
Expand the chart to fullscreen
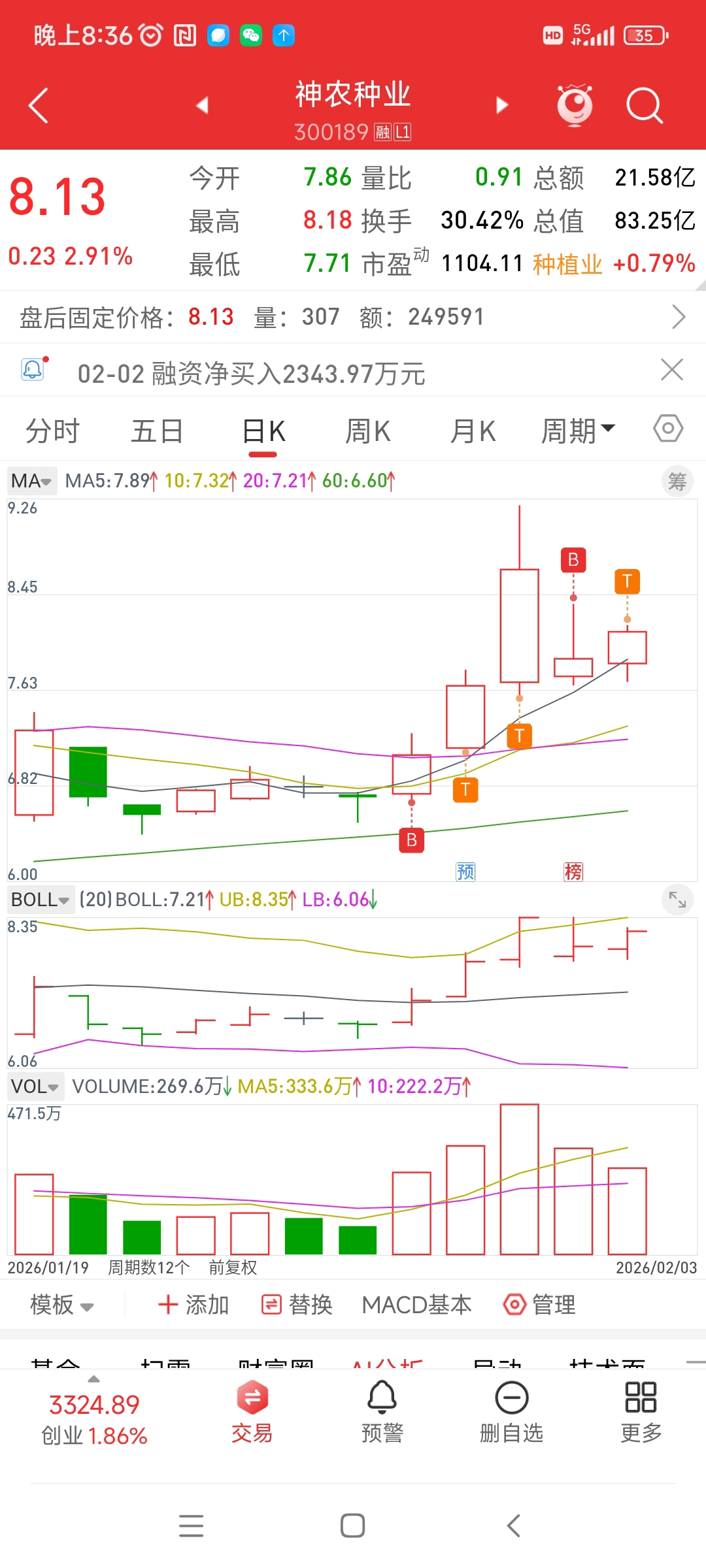coord(677,900)
